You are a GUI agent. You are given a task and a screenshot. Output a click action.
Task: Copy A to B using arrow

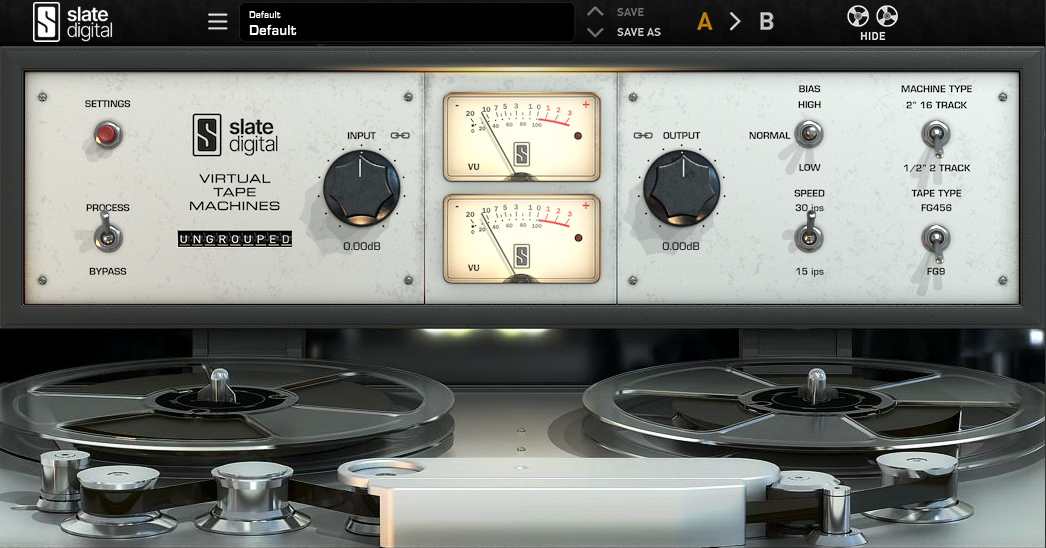pos(735,22)
